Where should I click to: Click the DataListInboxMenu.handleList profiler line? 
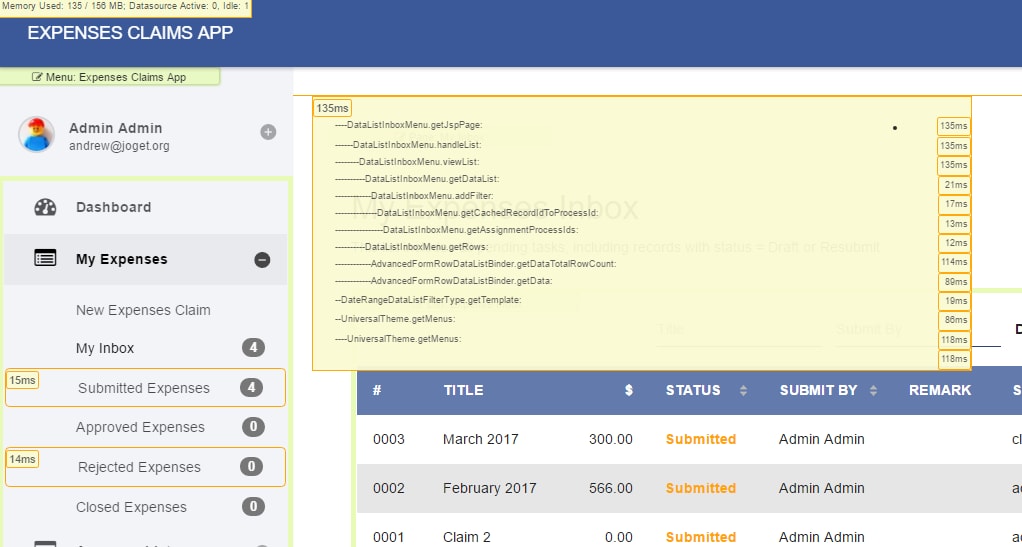(x=408, y=145)
